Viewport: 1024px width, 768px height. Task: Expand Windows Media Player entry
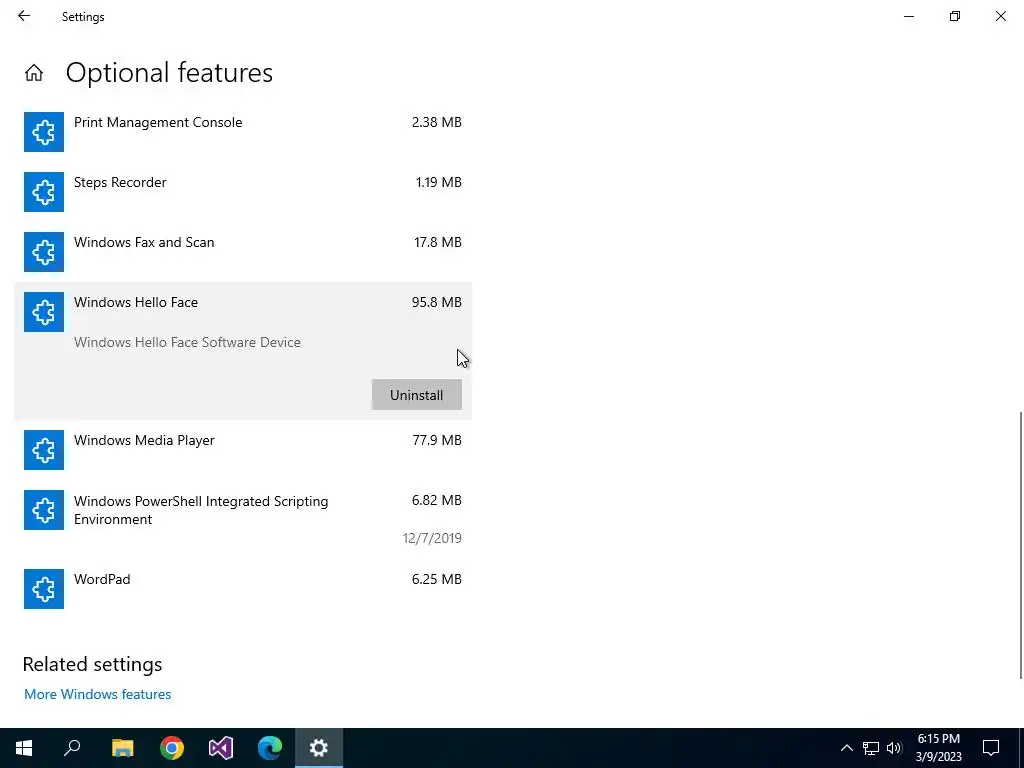coord(243,450)
